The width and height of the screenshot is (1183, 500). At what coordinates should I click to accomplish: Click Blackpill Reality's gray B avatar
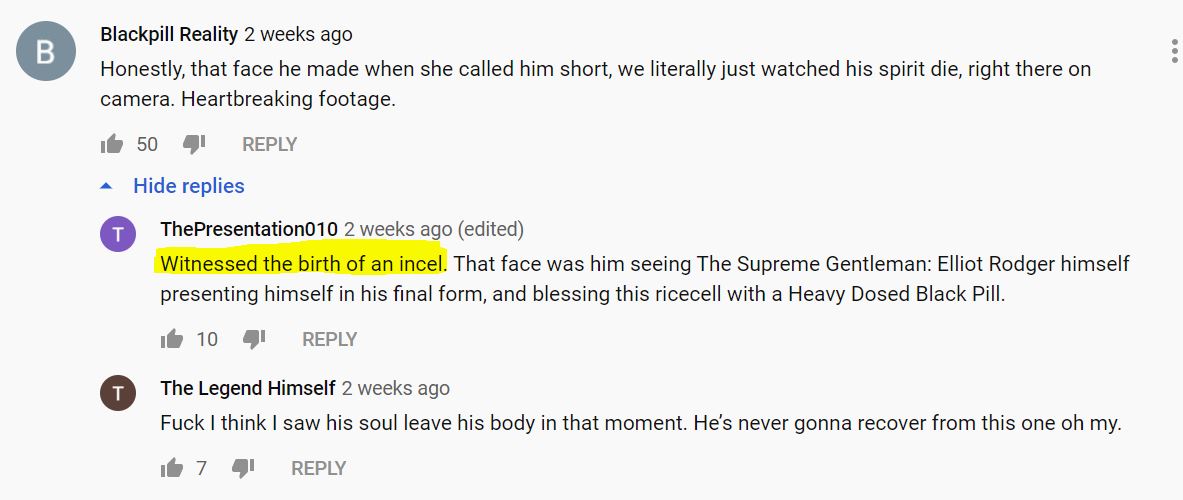pos(46,51)
